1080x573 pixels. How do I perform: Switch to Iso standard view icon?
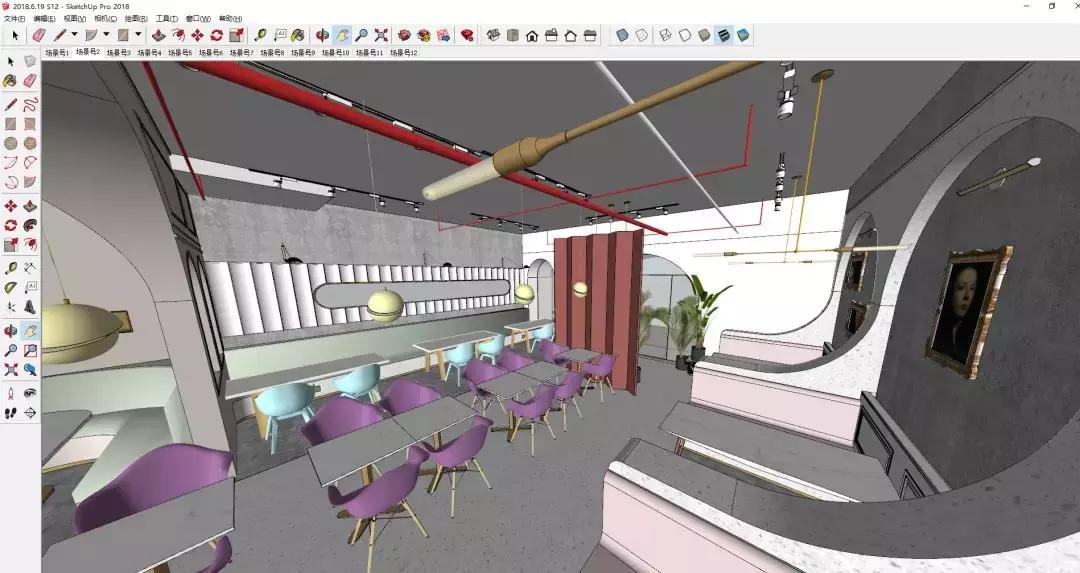click(x=493, y=35)
